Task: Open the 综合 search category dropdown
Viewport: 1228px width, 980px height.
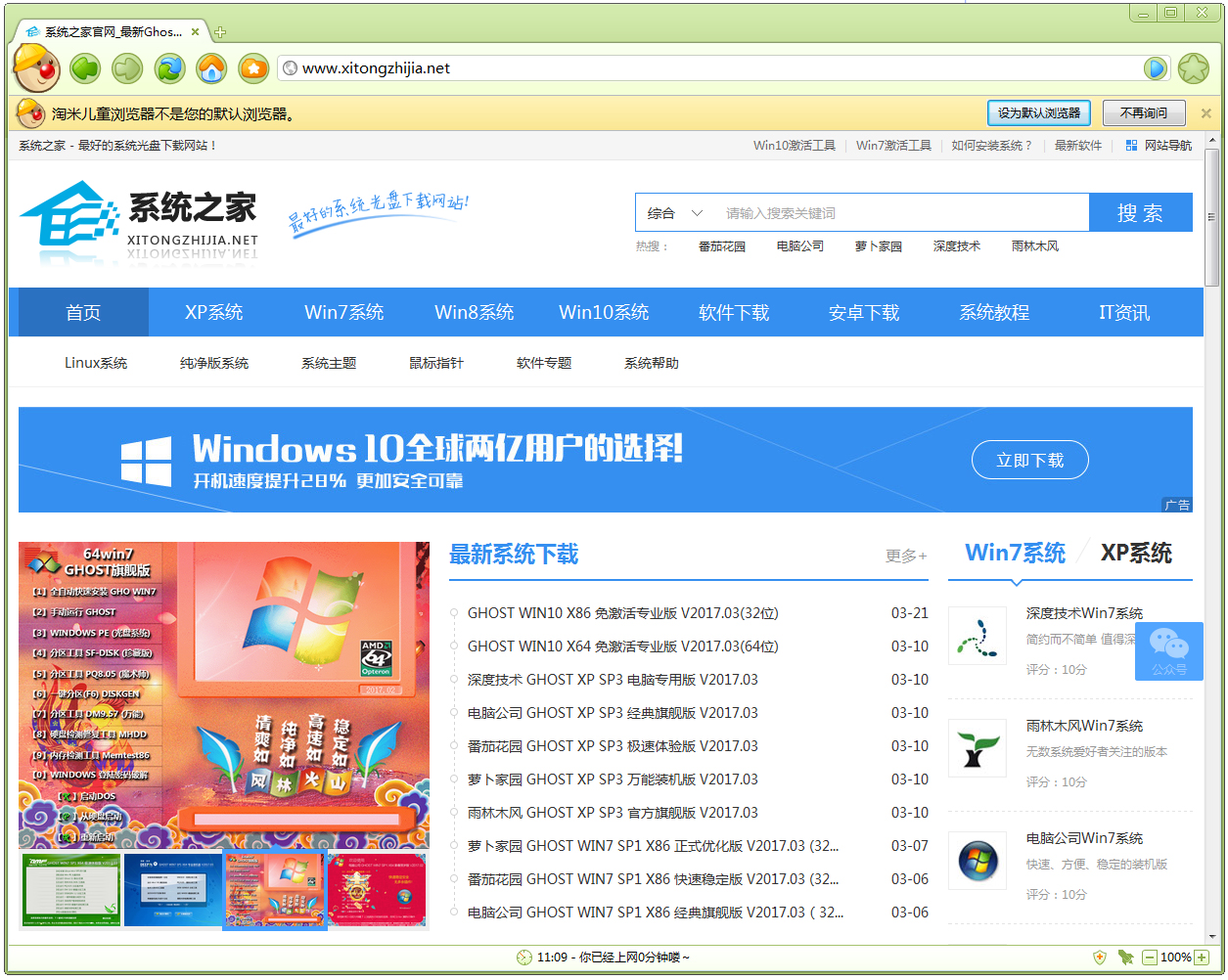Action: (674, 212)
